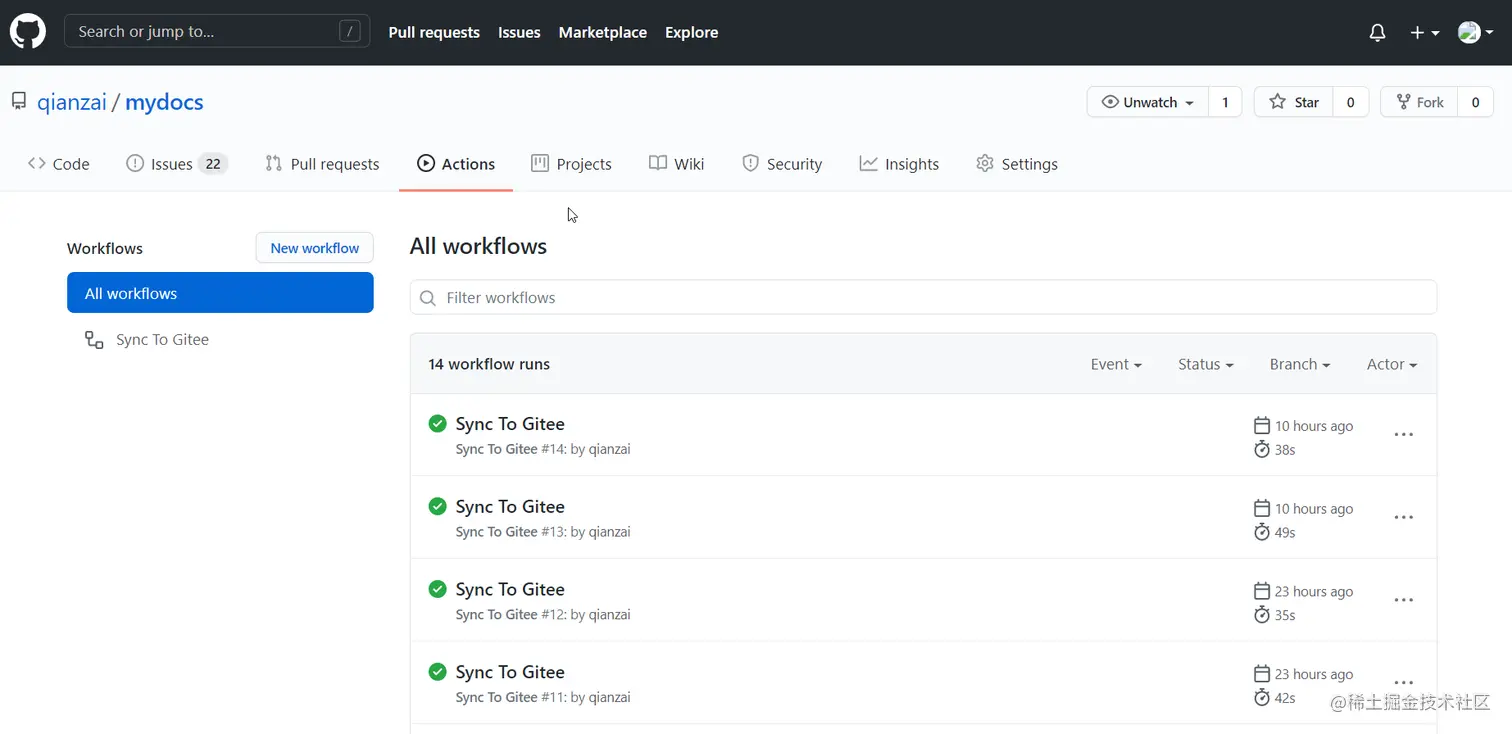Click the Sync To Gitee workflow icon
The height and width of the screenshot is (734, 1512).
tap(94, 340)
